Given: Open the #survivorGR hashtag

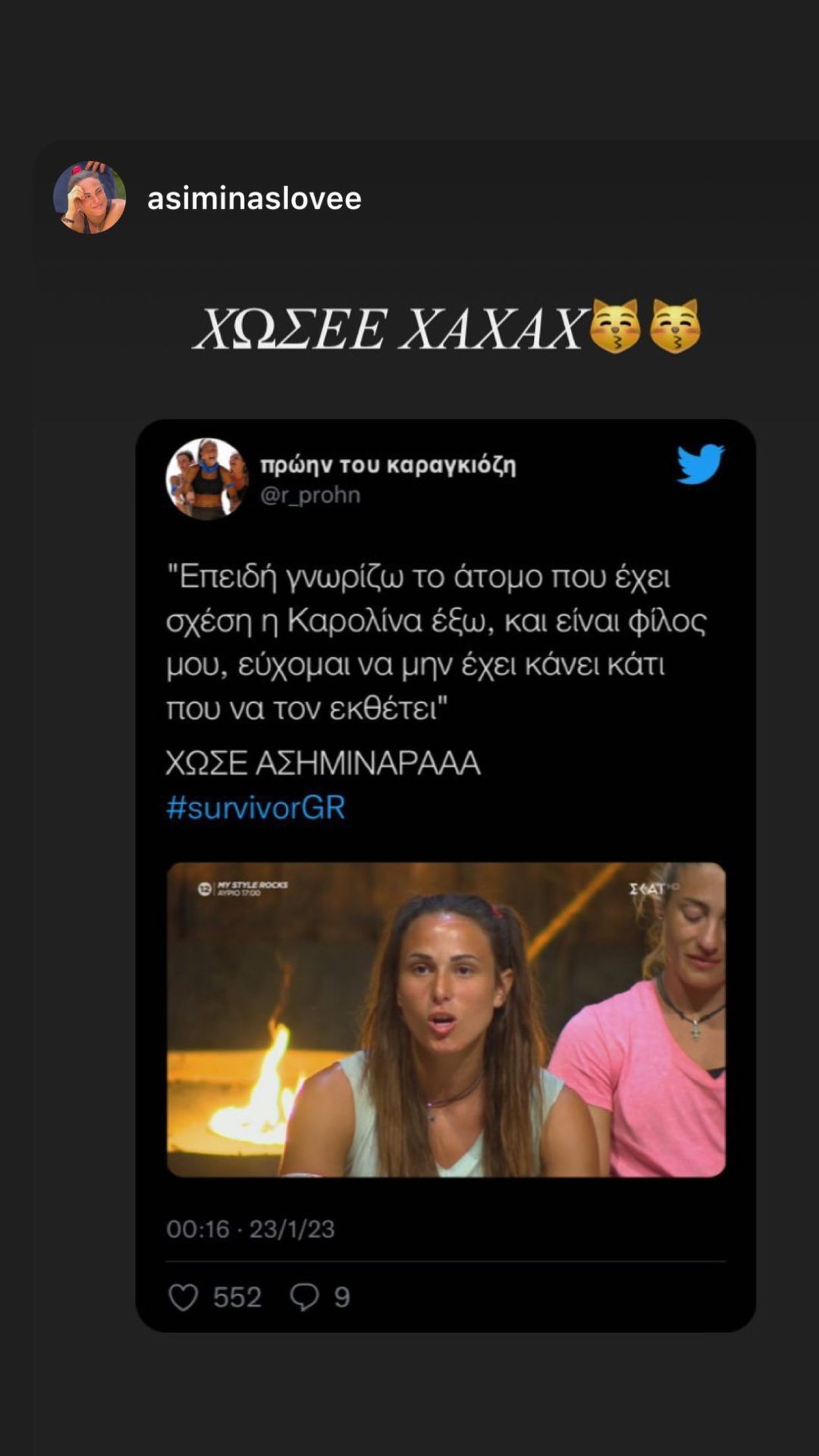Looking at the screenshot, I should [x=256, y=807].
